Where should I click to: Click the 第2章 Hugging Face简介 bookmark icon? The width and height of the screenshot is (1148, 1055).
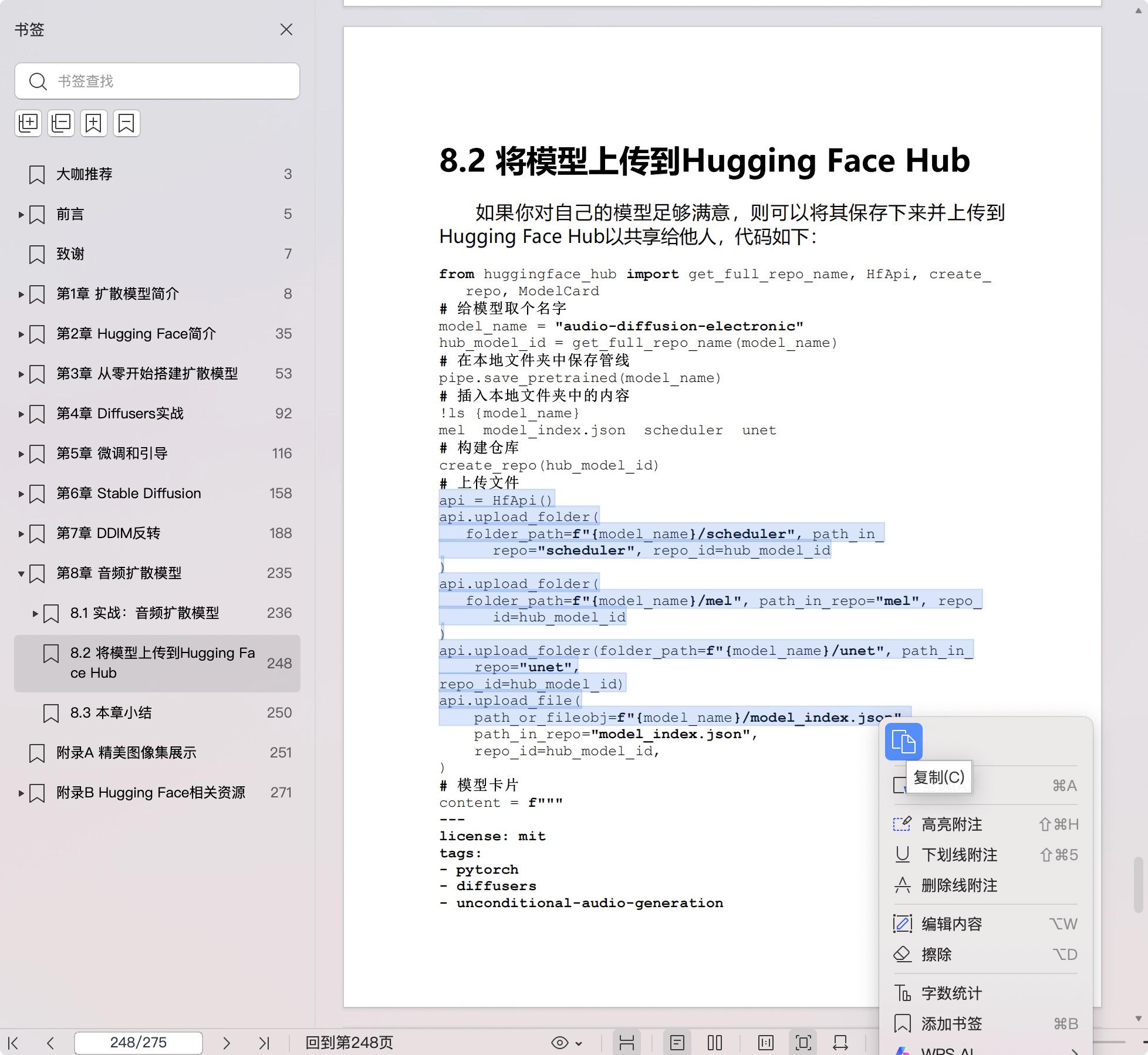[37, 334]
